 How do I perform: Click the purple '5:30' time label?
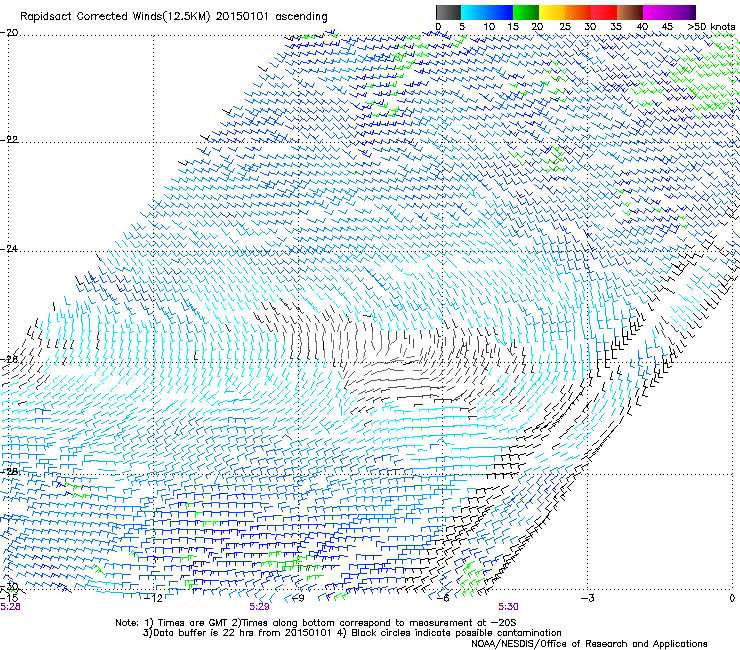pos(508,607)
